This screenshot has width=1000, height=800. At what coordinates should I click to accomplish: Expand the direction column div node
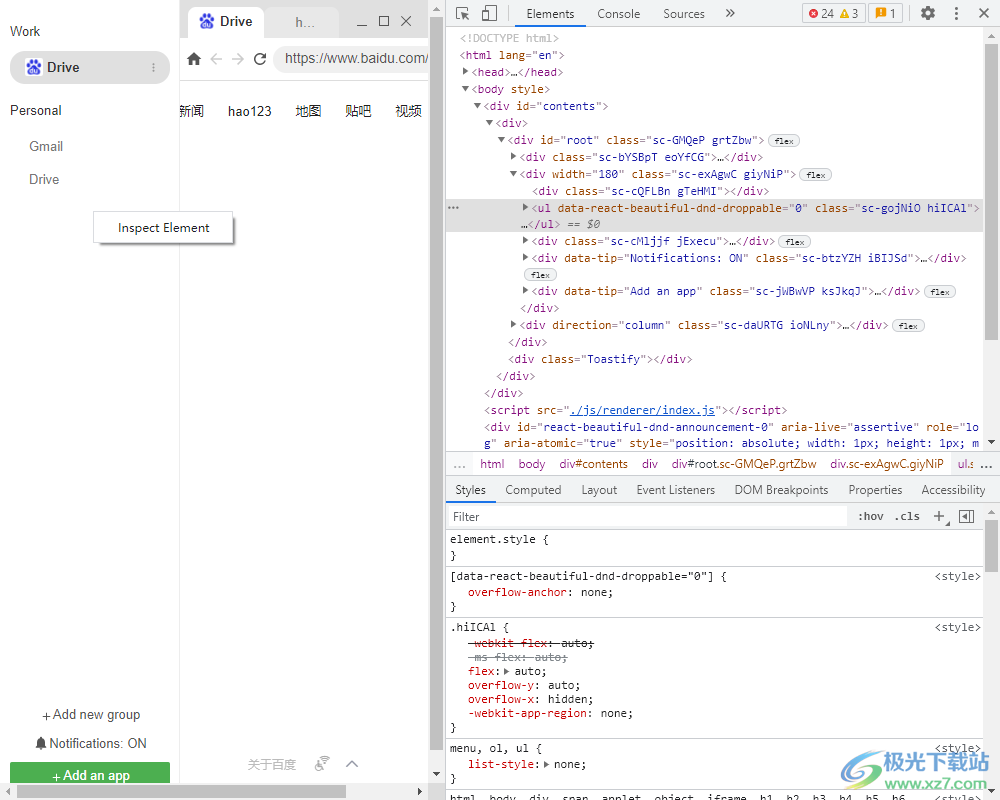pos(513,324)
